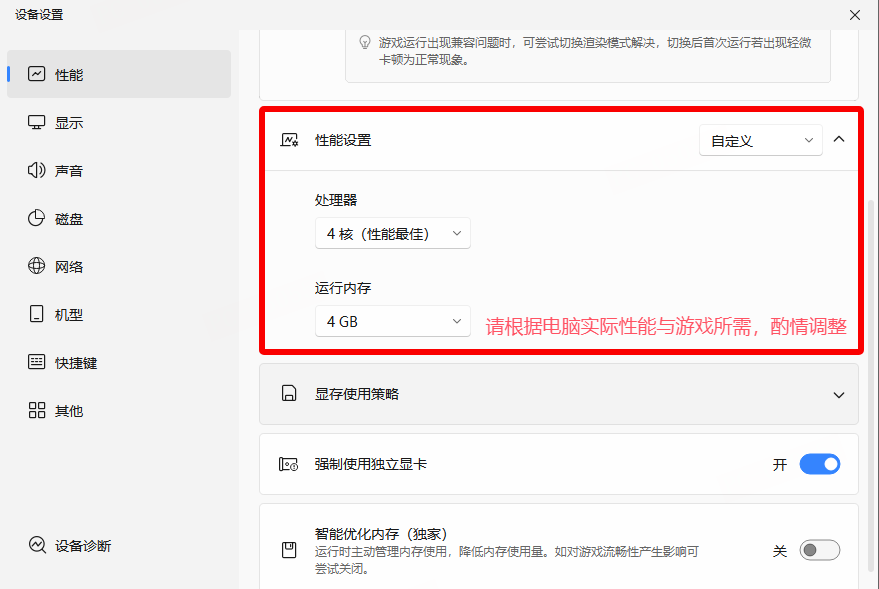Click the 性能 monitor icon in sidebar
The width and height of the screenshot is (879, 589).
37,74
